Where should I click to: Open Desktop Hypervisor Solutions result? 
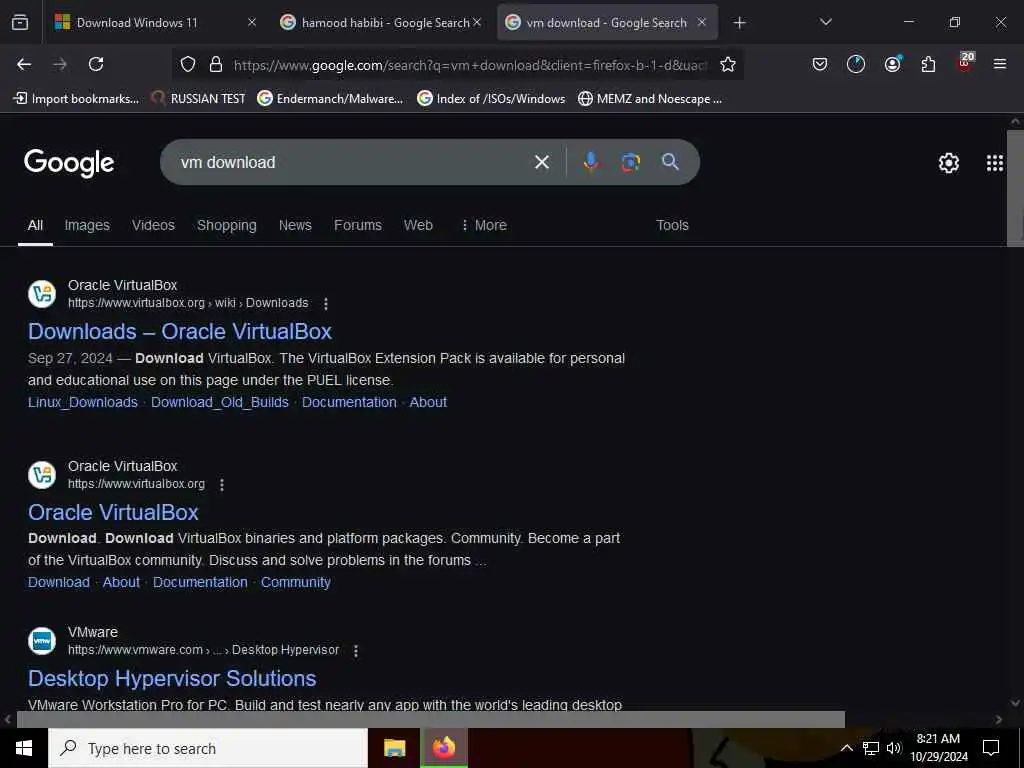[x=172, y=678]
